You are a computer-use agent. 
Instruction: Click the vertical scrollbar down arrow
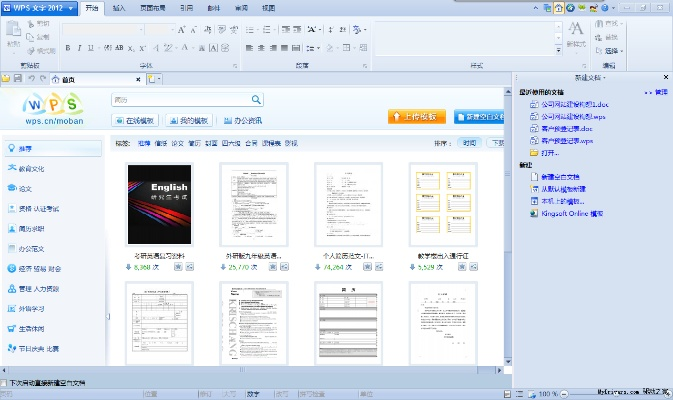click(508, 362)
